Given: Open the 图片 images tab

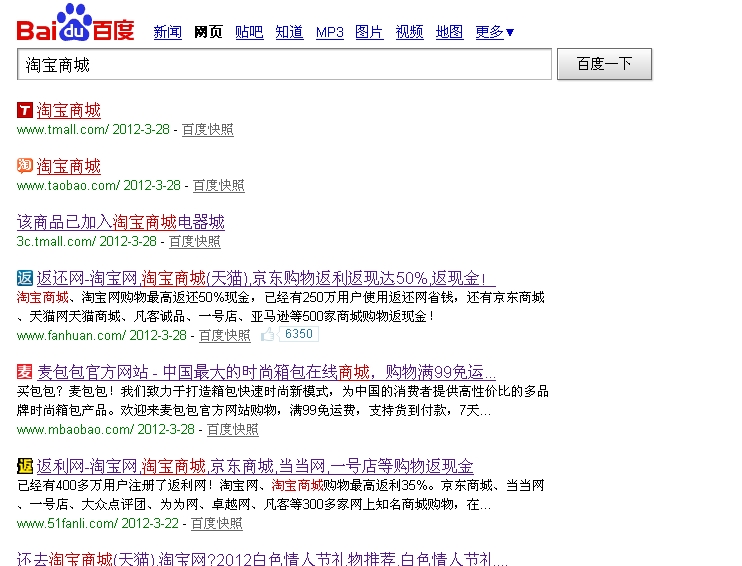Looking at the screenshot, I should [x=369, y=32].
